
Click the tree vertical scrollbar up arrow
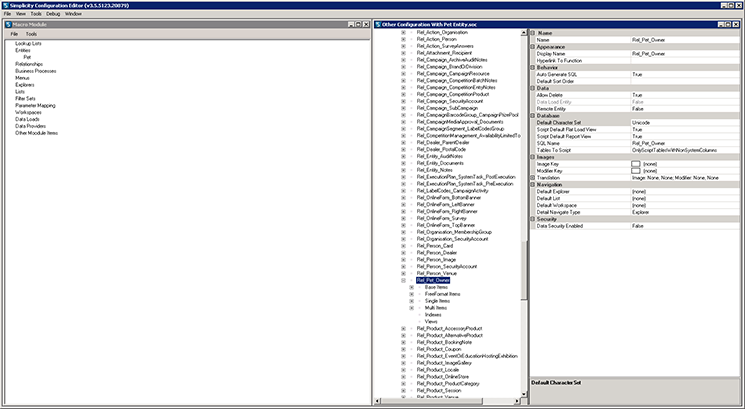click(524, 33)
